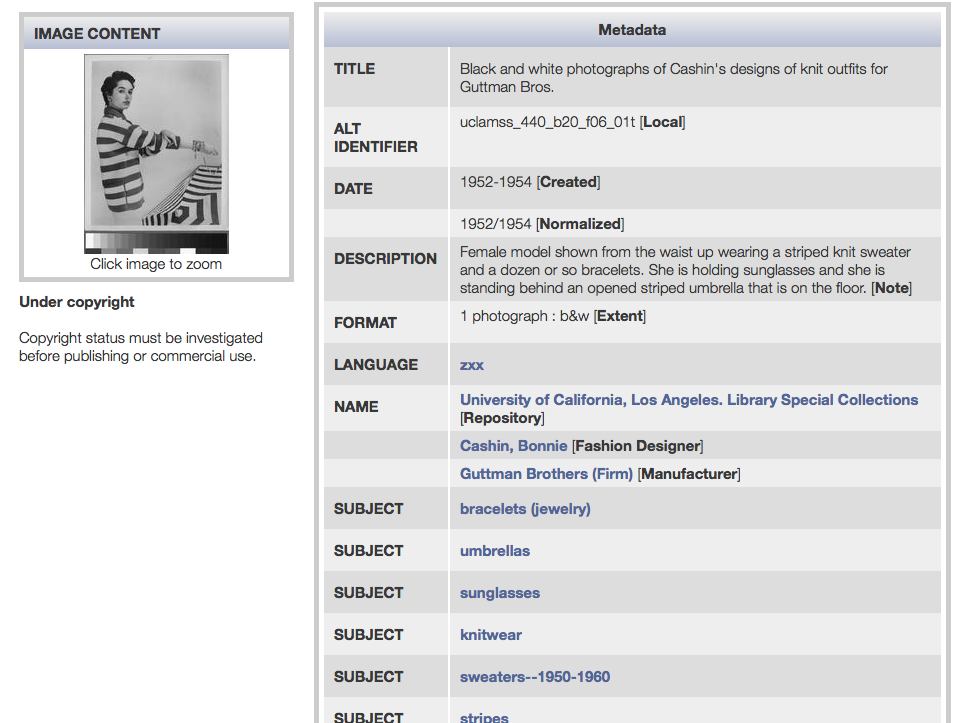Click the description text about the female model
This screenshot has width=960, height=723.
685,270
